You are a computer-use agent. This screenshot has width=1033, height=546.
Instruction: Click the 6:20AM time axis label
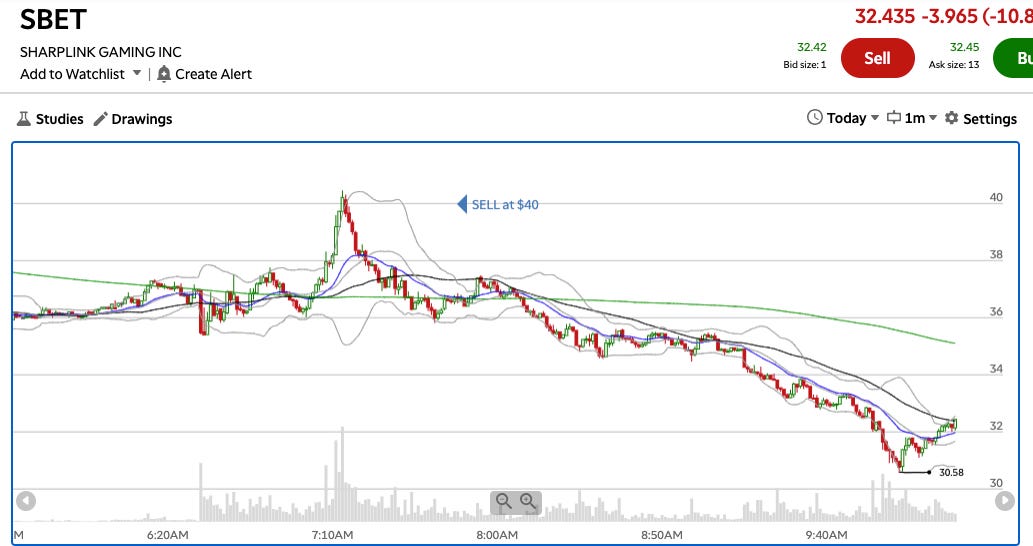pos(167,535)
